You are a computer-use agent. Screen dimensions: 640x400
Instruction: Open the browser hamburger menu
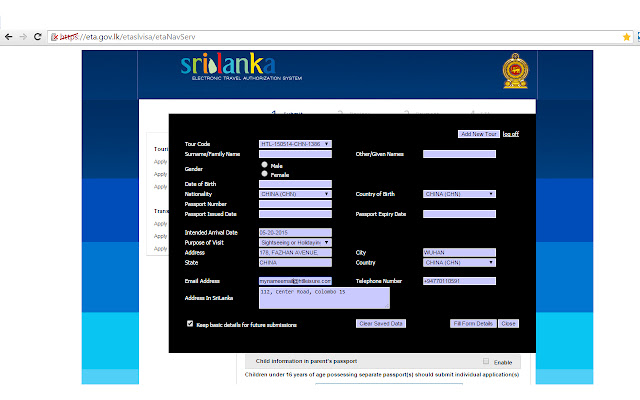625,36
